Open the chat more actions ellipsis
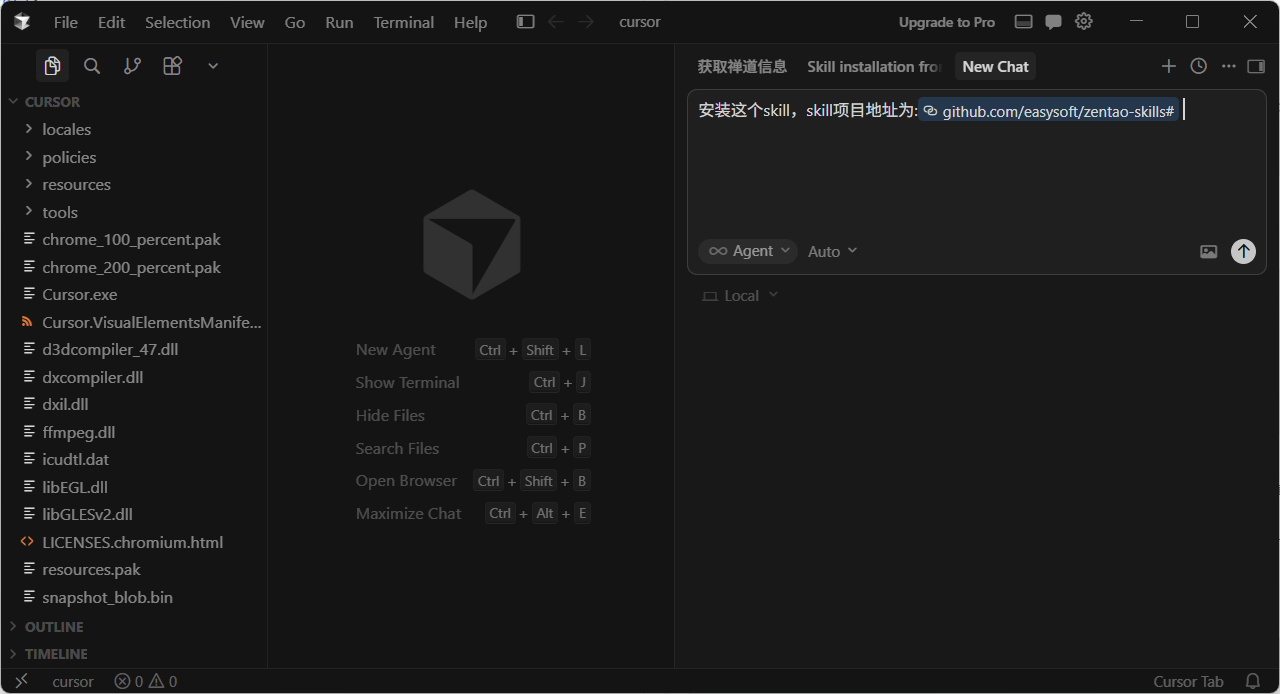The width and height of the screenshot is (1280, 694). click(1228, 66)
